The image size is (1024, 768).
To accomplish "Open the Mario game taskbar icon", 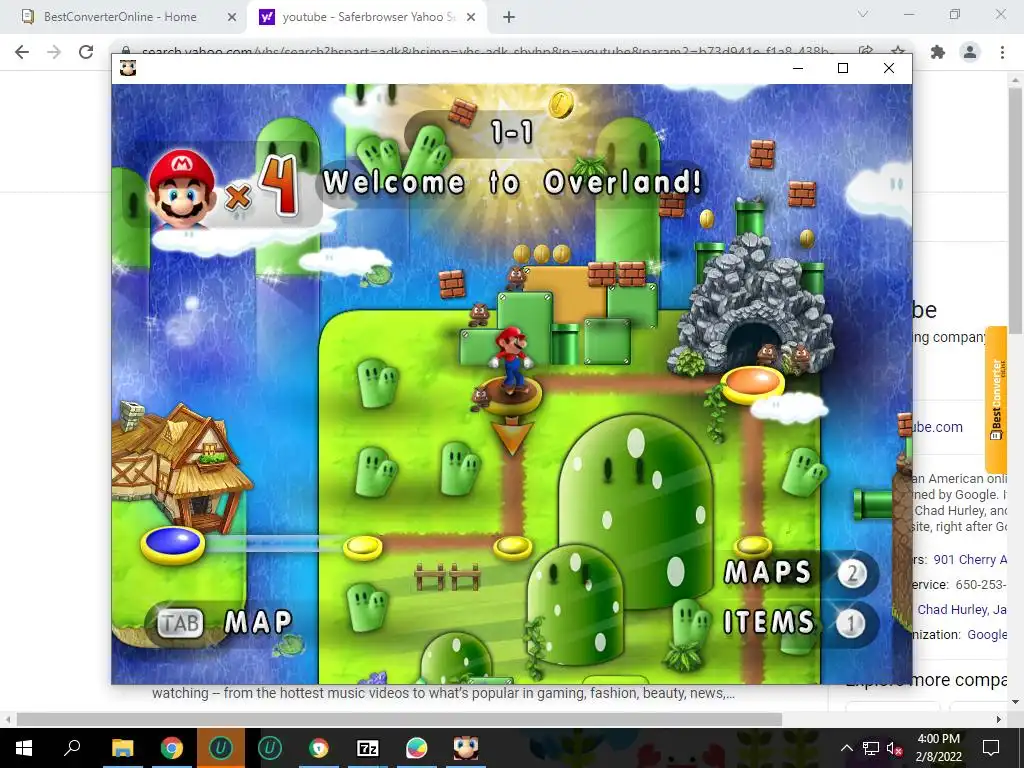I will click(466, 748).
